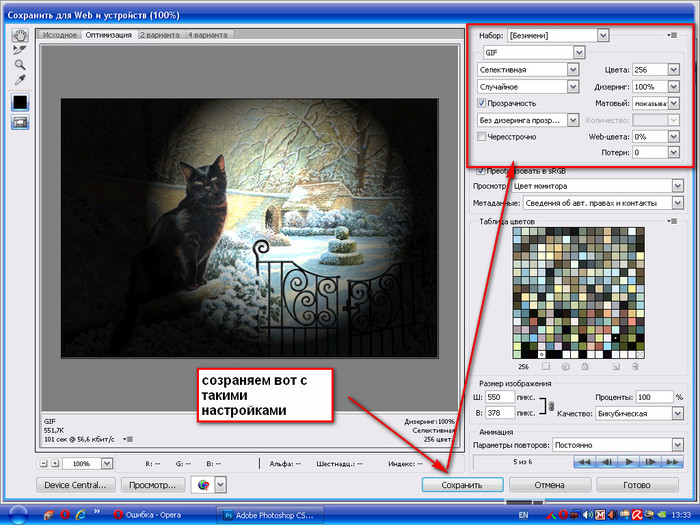Select the Eyedropper tool

point(20,80)
